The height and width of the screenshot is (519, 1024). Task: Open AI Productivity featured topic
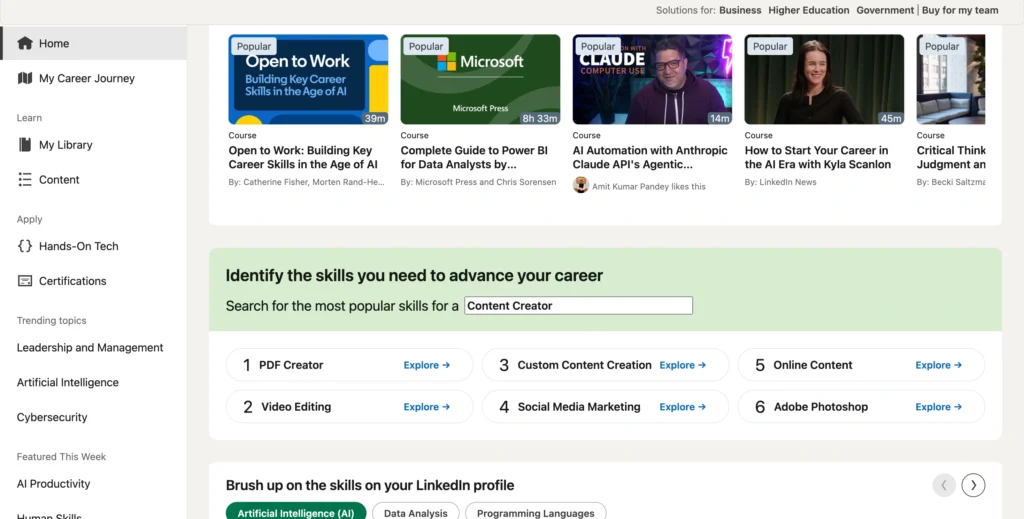54,484
